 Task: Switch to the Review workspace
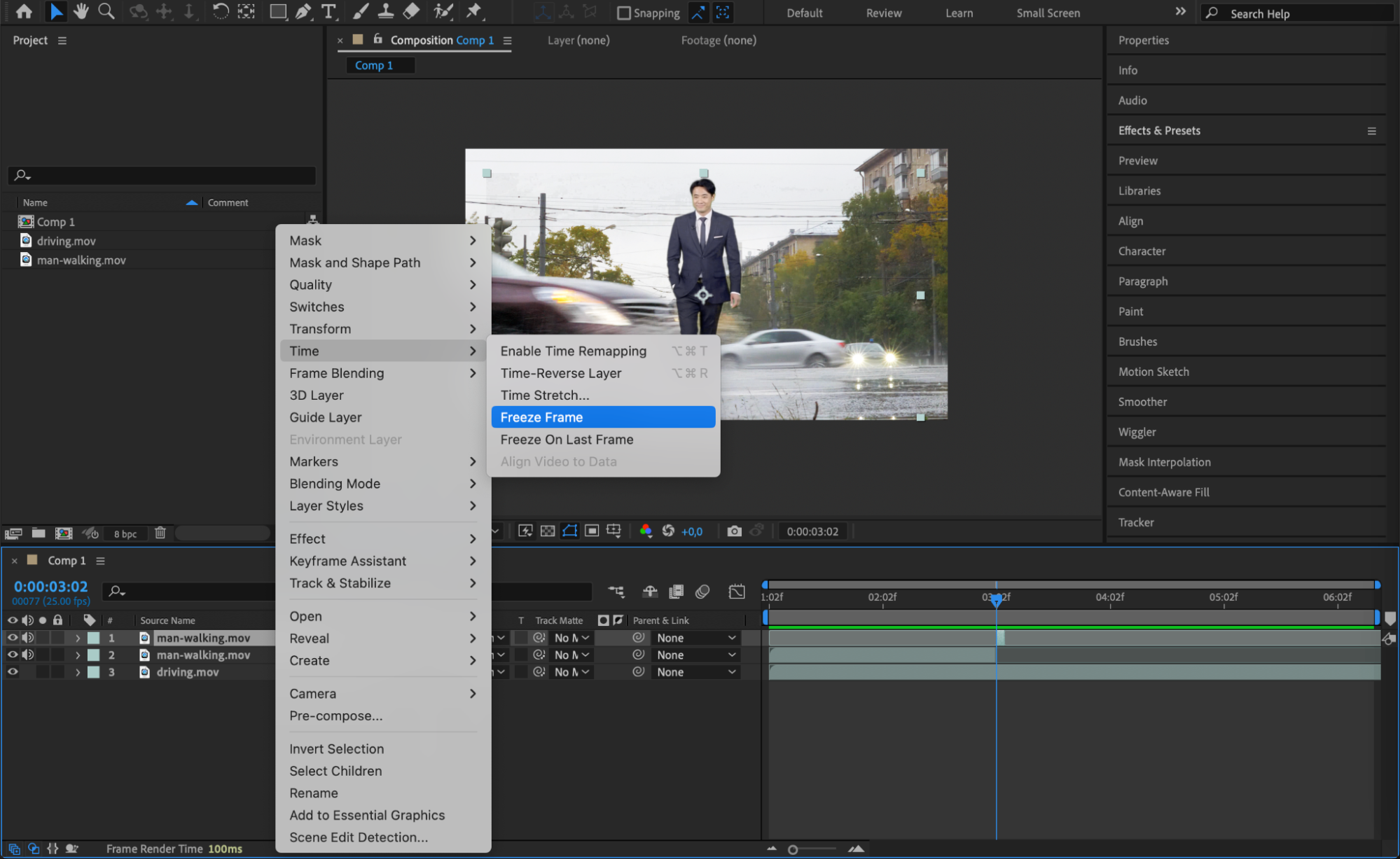883,13
